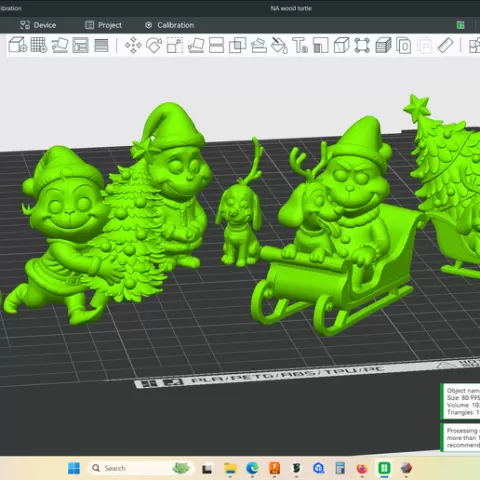Open the Variable layer height tool
Viewport: 480px width, 480px height.
(101, 45)
